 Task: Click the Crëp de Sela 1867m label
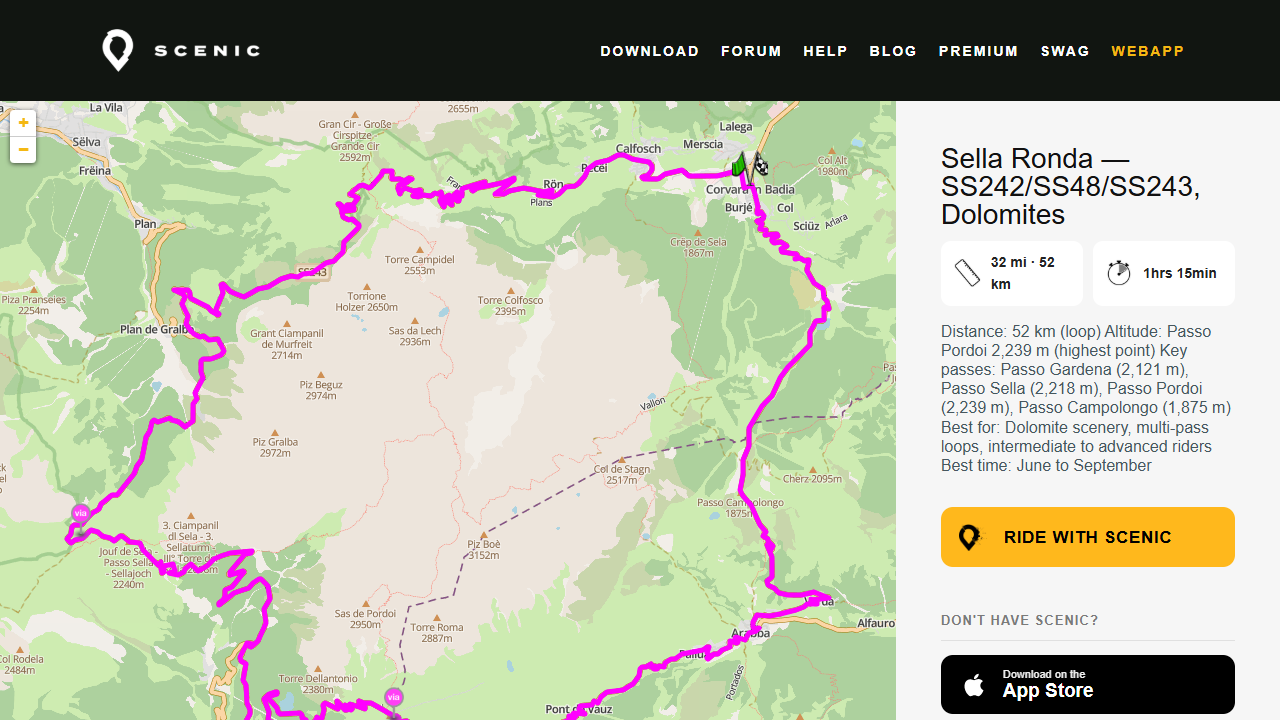699,247
